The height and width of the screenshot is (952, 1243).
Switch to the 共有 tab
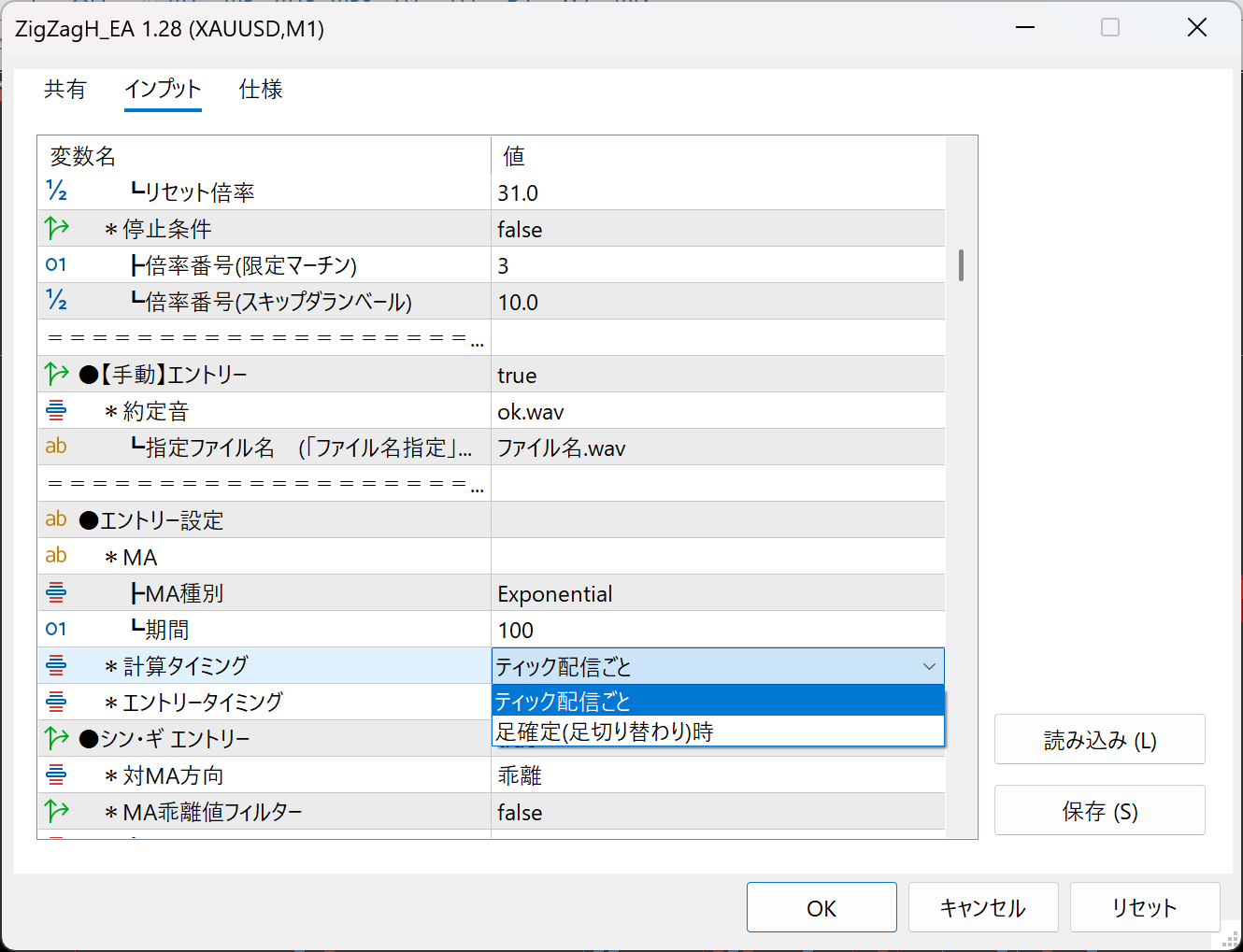65,90
